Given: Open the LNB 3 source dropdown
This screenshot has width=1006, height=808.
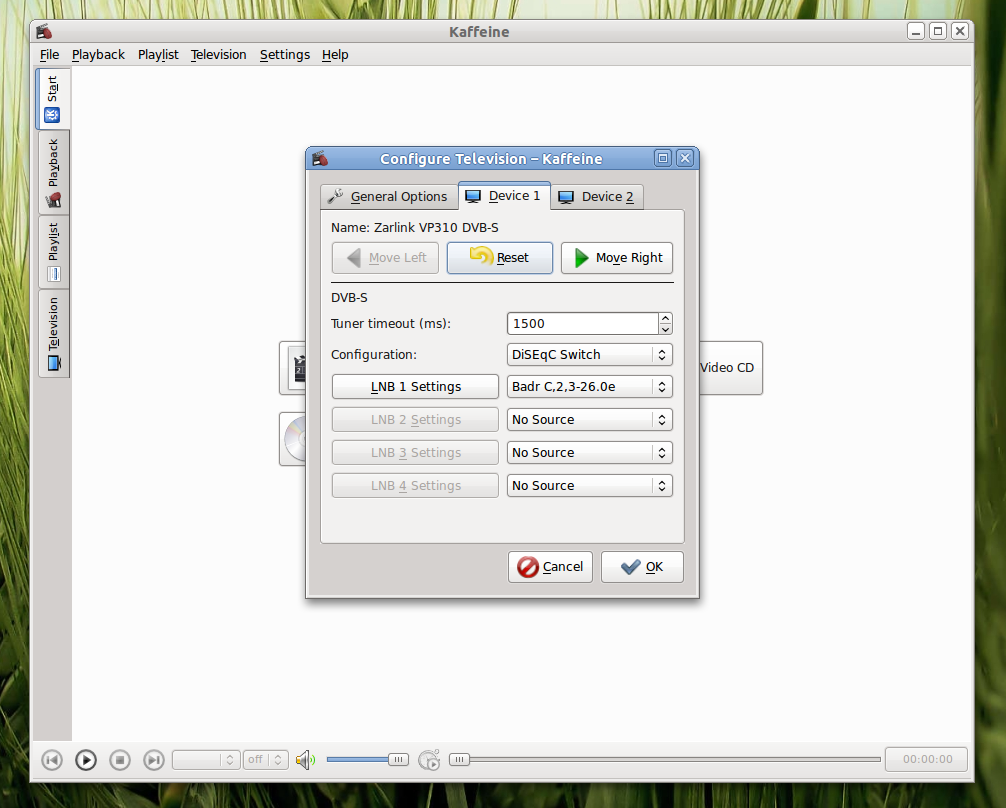Looking at the screenshot, I should (x=590, y=452).
